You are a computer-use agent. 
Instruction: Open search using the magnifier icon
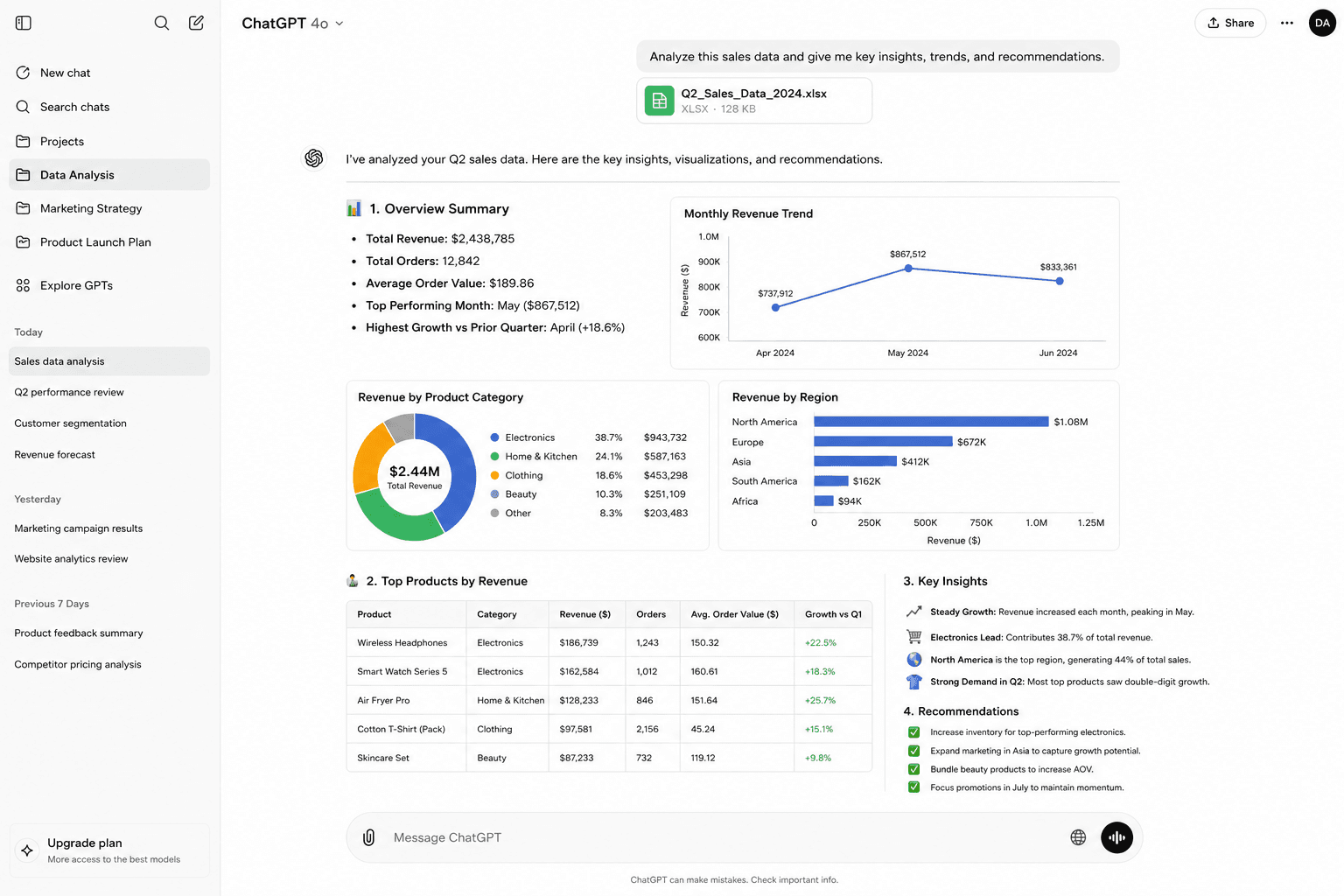coord(162,23)
